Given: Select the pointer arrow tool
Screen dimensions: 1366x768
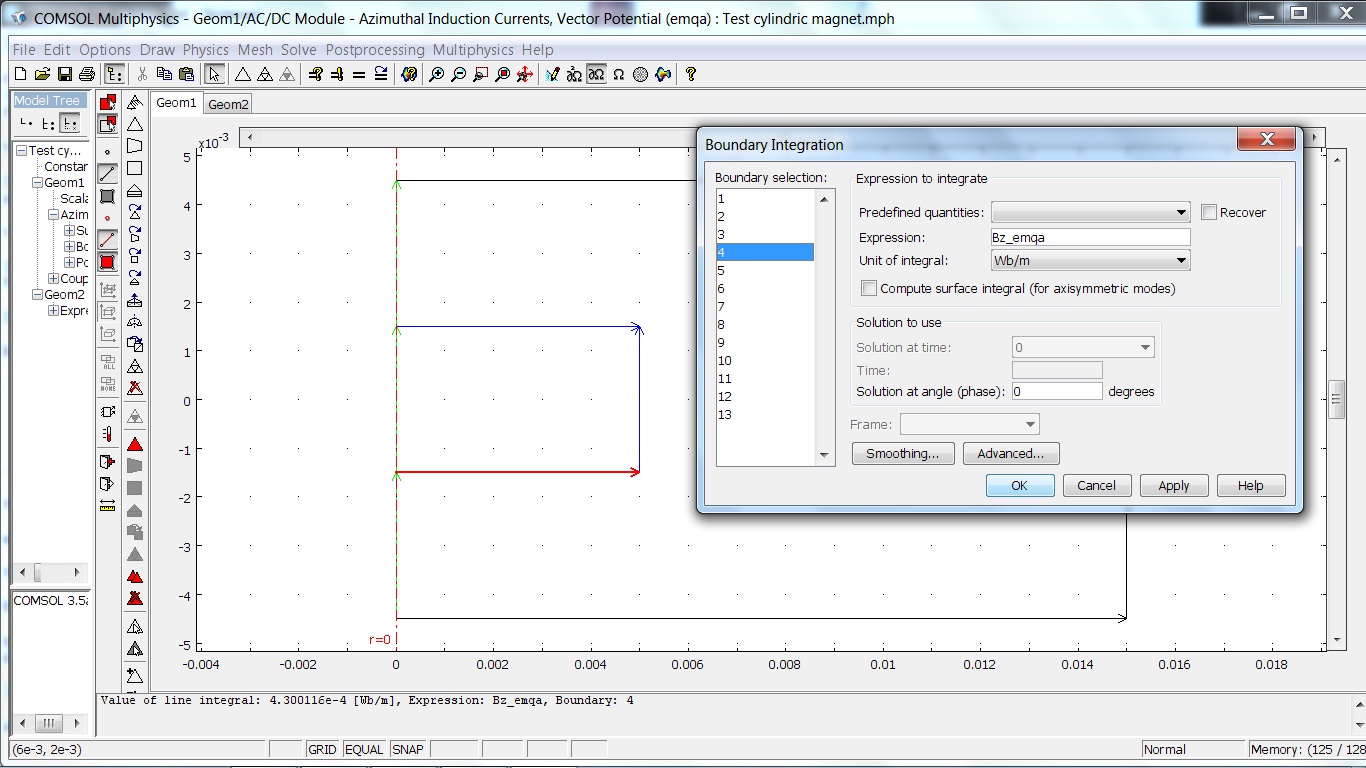Looking at the screenshot, I should (x=214, y=74).
